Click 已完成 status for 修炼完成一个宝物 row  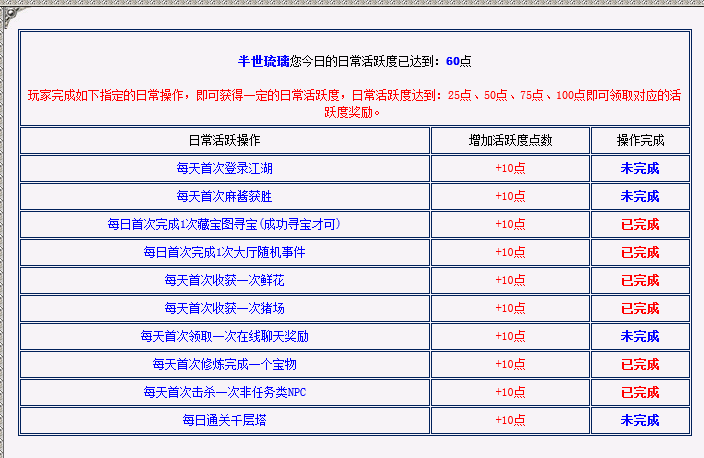[640, 364]
